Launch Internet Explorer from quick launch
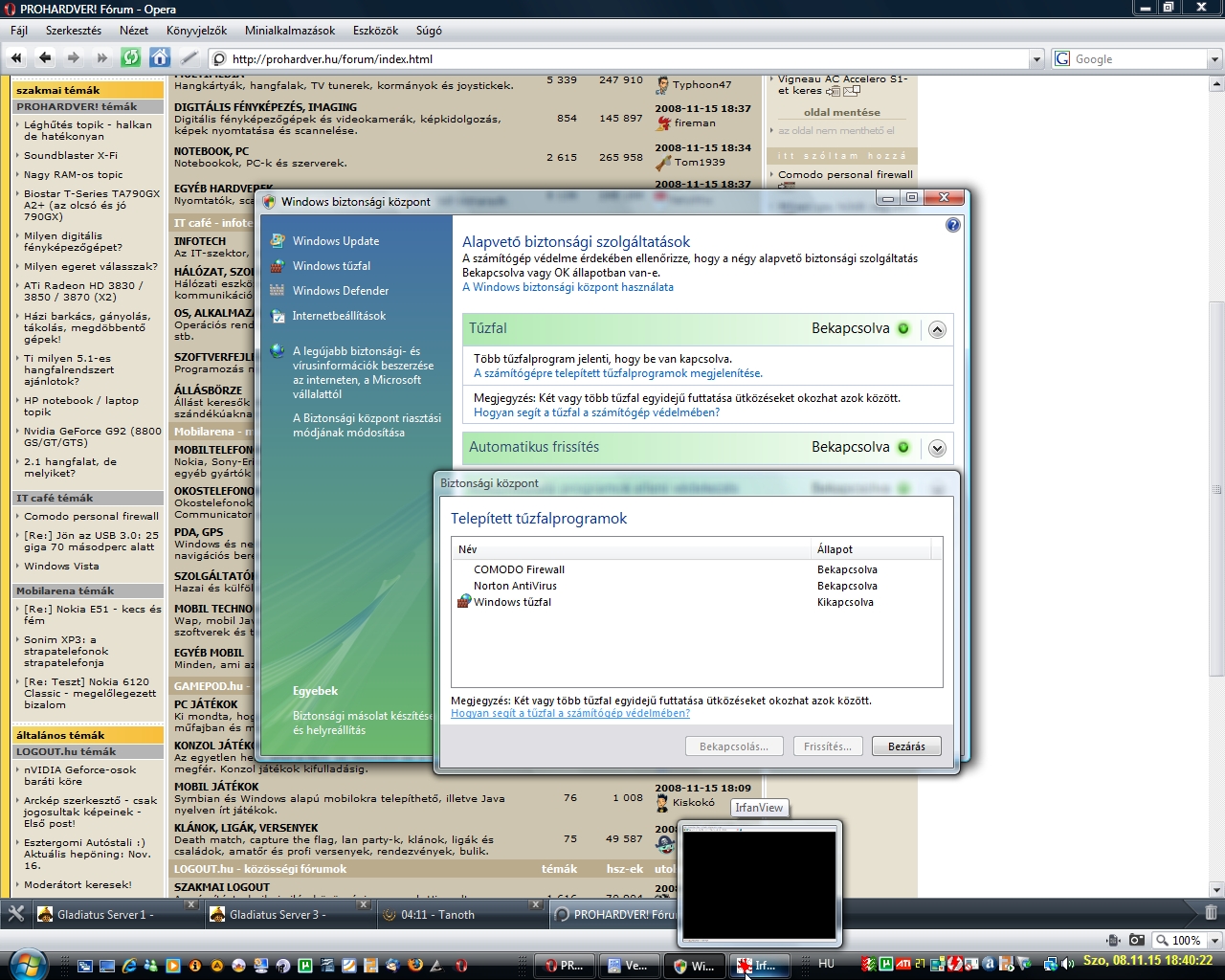 pyautogui.click(x=129, y=966)
